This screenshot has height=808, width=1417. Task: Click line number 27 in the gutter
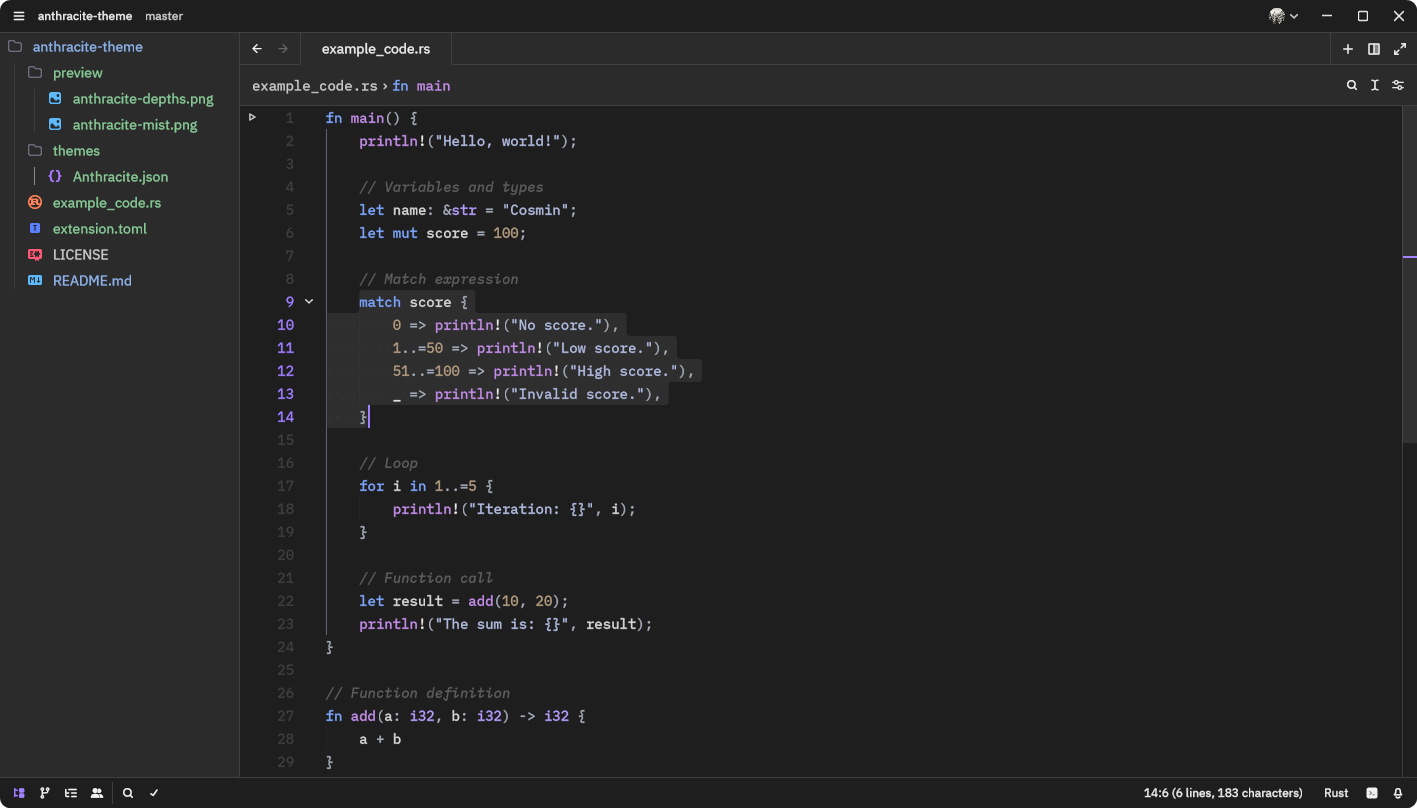(x=286, y=716)
